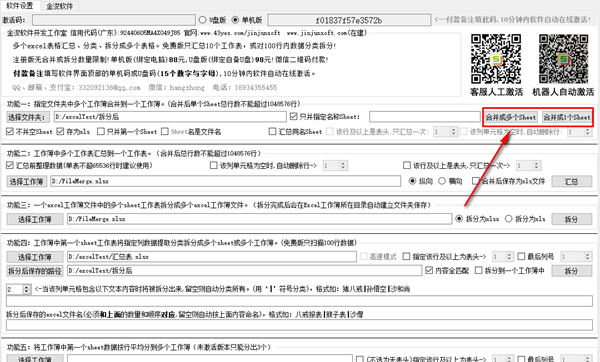Click the machine code field f01837f57e3572b
Screen dimensions: 600x362
349,20
